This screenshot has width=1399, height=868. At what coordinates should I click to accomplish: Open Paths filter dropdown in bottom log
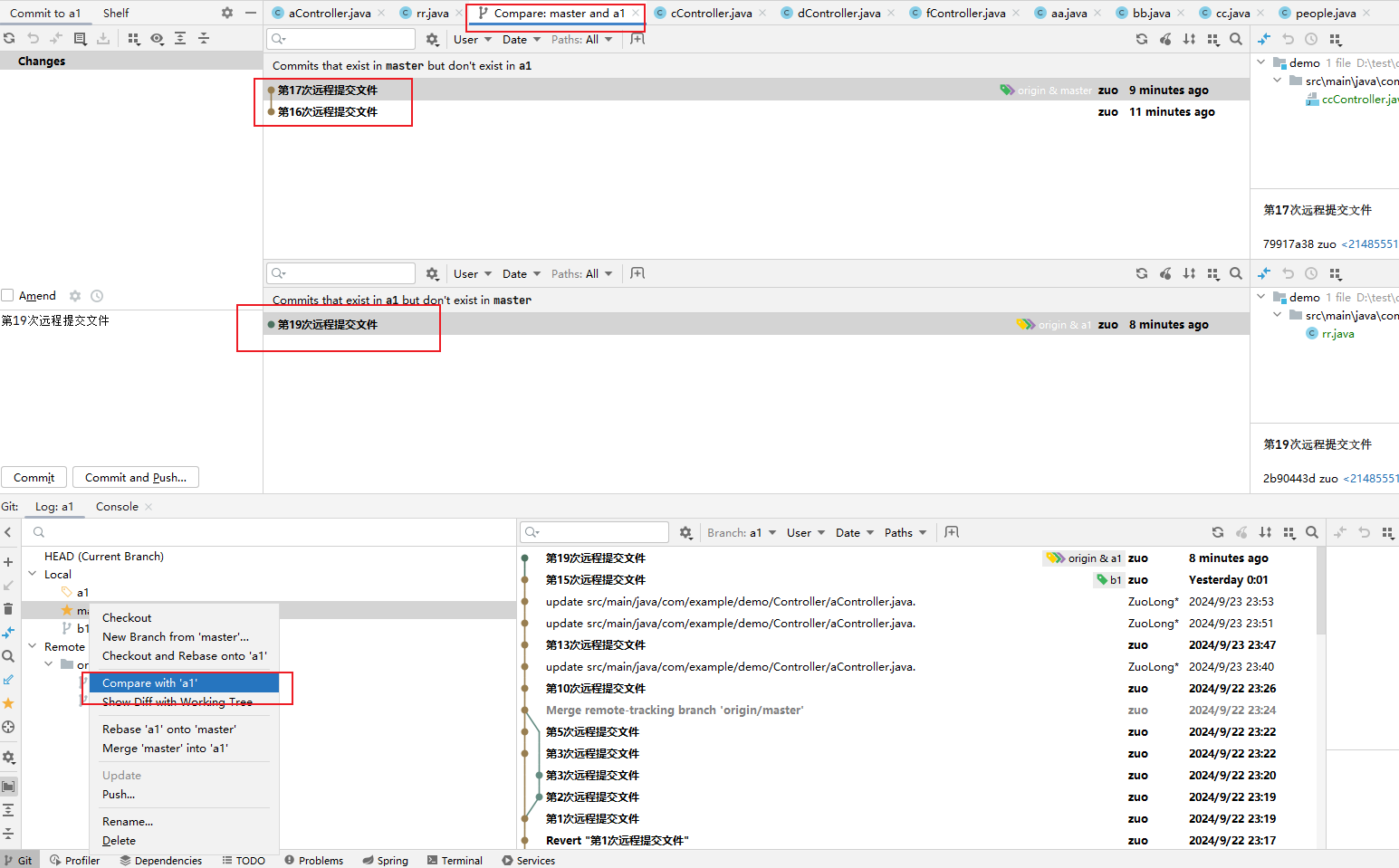point(906,532)
